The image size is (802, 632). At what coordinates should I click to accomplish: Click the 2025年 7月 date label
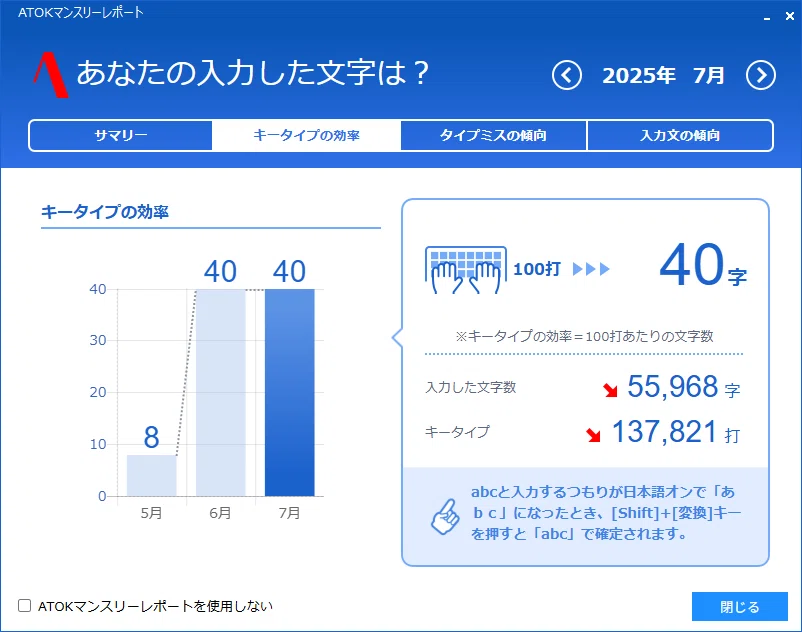[663, 76]
